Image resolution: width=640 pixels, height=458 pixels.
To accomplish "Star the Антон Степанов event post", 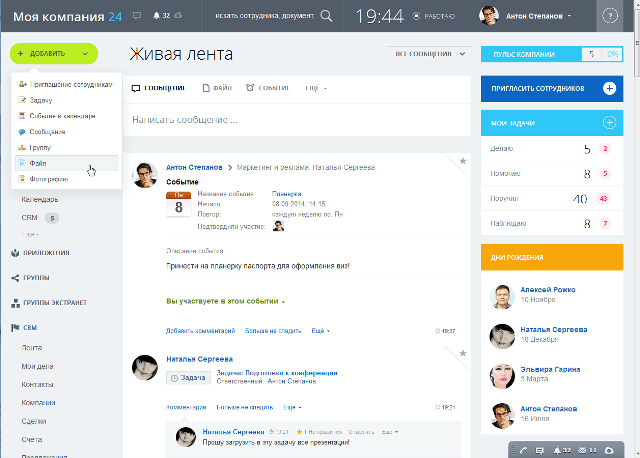I will [x=462, y=160].
